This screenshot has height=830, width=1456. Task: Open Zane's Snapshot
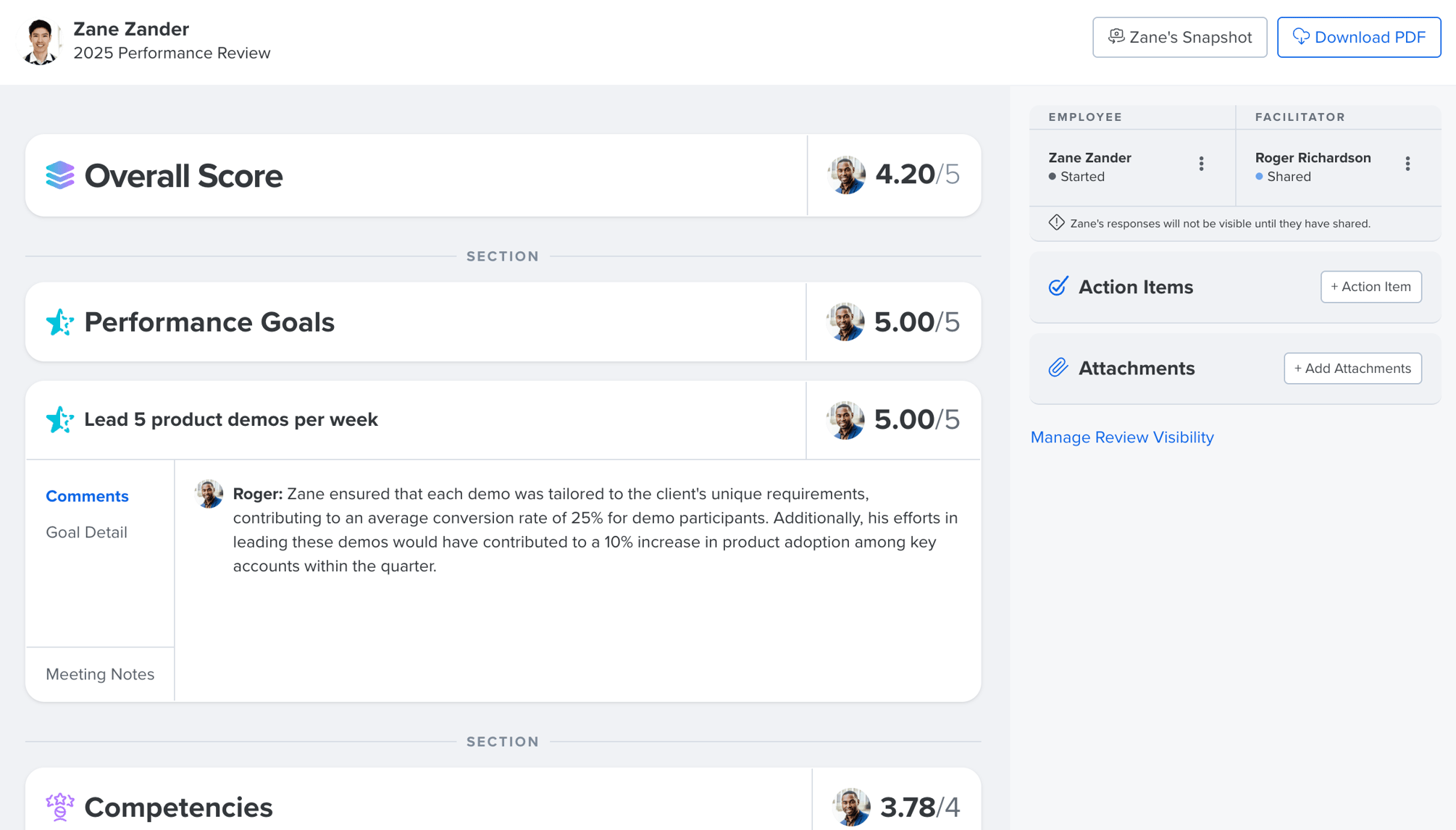pyautogui.click(x=1179, y=37)
